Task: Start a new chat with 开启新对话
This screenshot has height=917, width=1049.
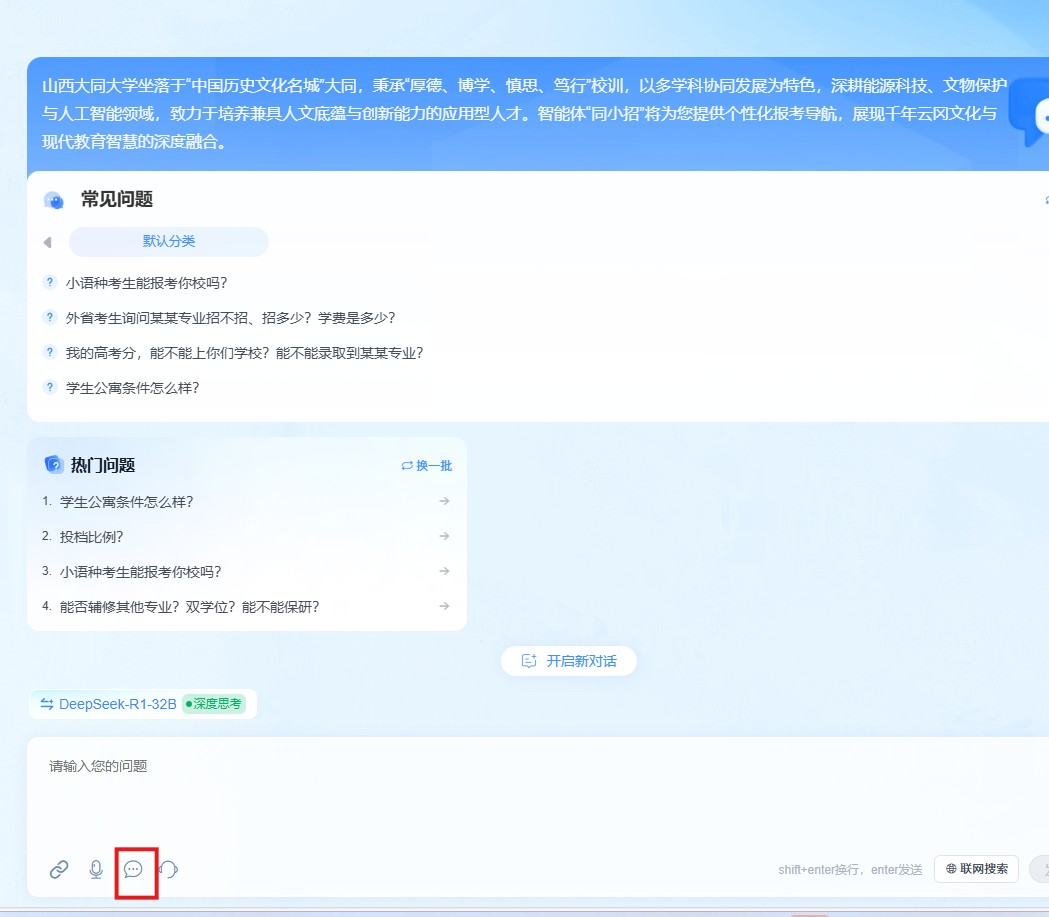Action: point(568,661)
